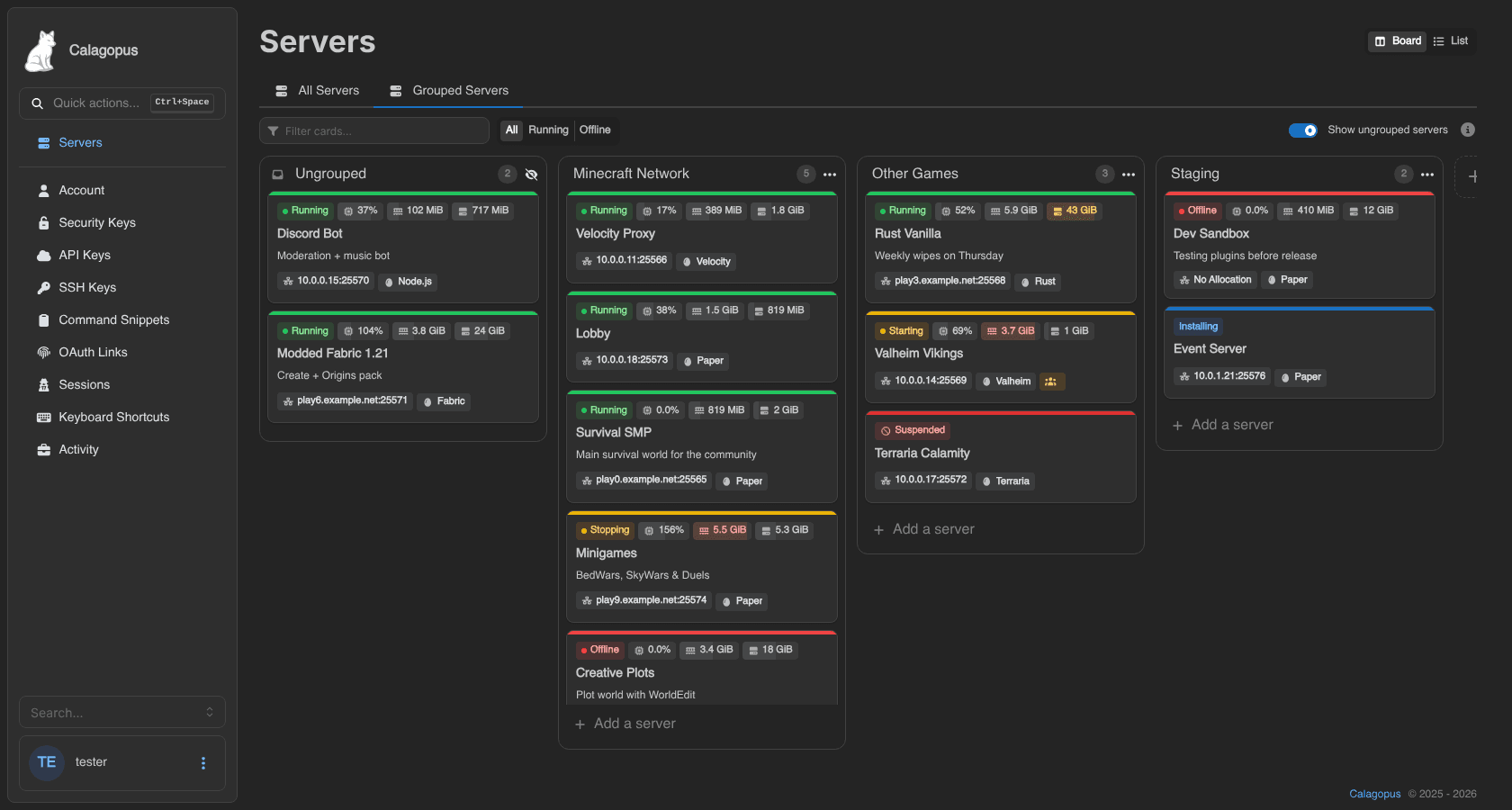Open Calagopus footer link
The width and height of the screenshot is (1512, 810).
1374,794
